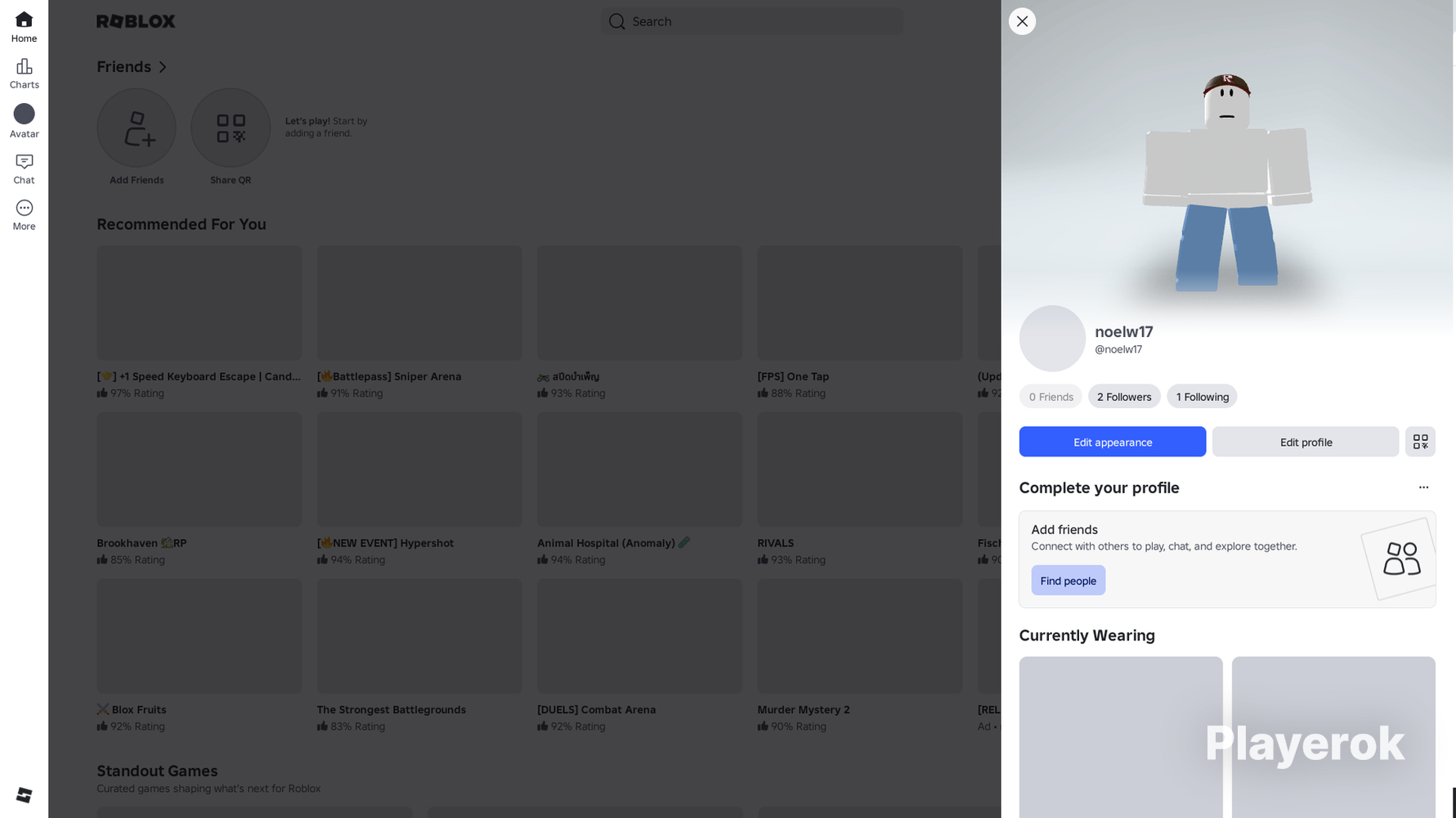Viewport: 1456px width, 818px height.
Task: Open the Sniper Arena game thumbnail
Action: pyautogui.click(x=419, y=303)
